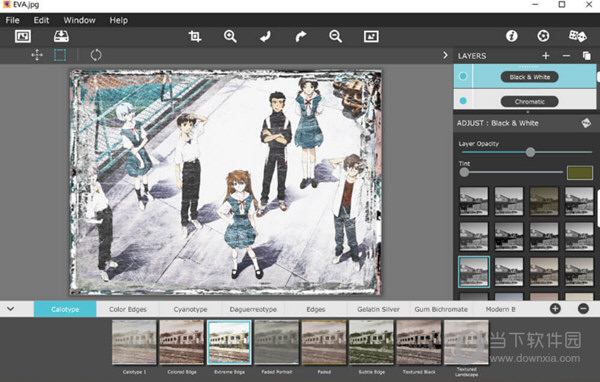Switch to the Daguerreotype tab
Screen dimensions: 600x382
tap(253, 309)
